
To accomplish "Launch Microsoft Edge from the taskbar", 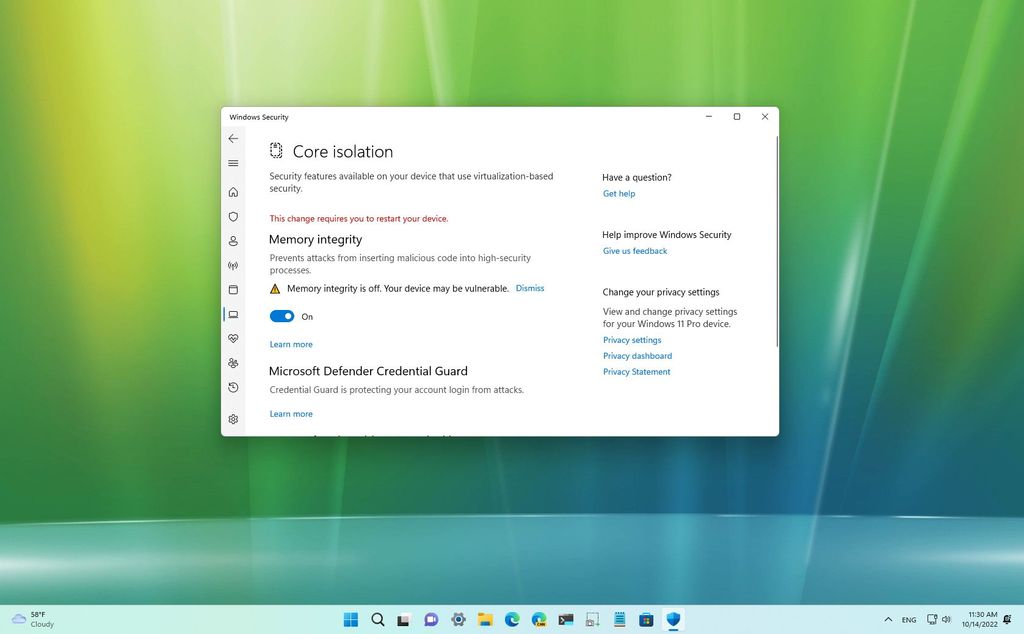I will point(512,620).
